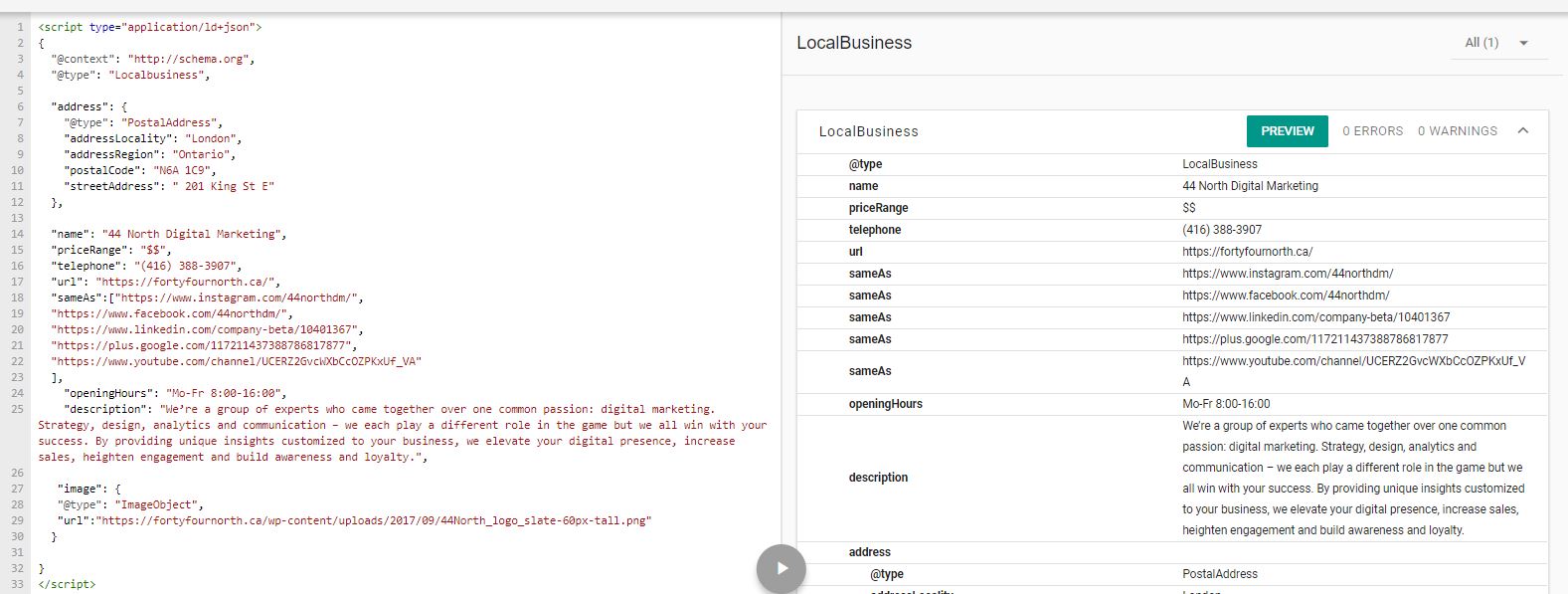Click the "streetAddress" code line
This screenshot has width=1568, height=594.
pyautogui.click(x=169, y=186)
